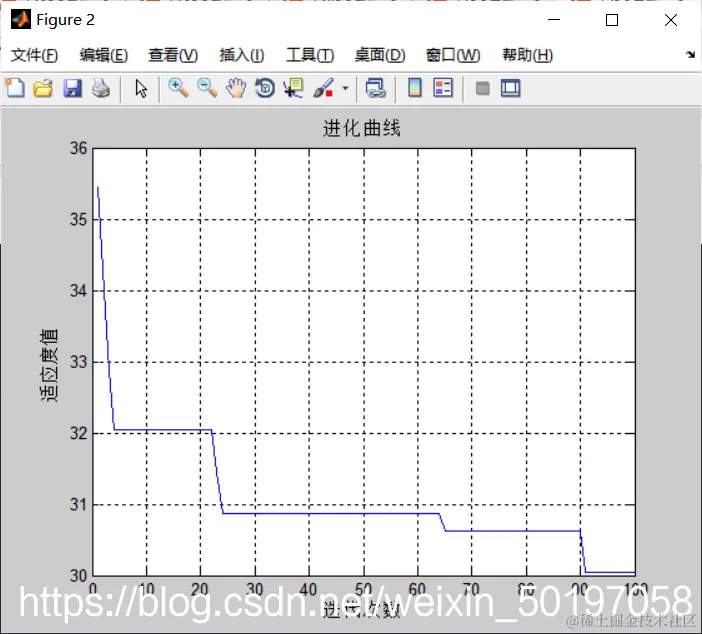Open the 桌面(D) menu
Image resolution: width=702 pixels, height=634 pixels.
[380, 55]
